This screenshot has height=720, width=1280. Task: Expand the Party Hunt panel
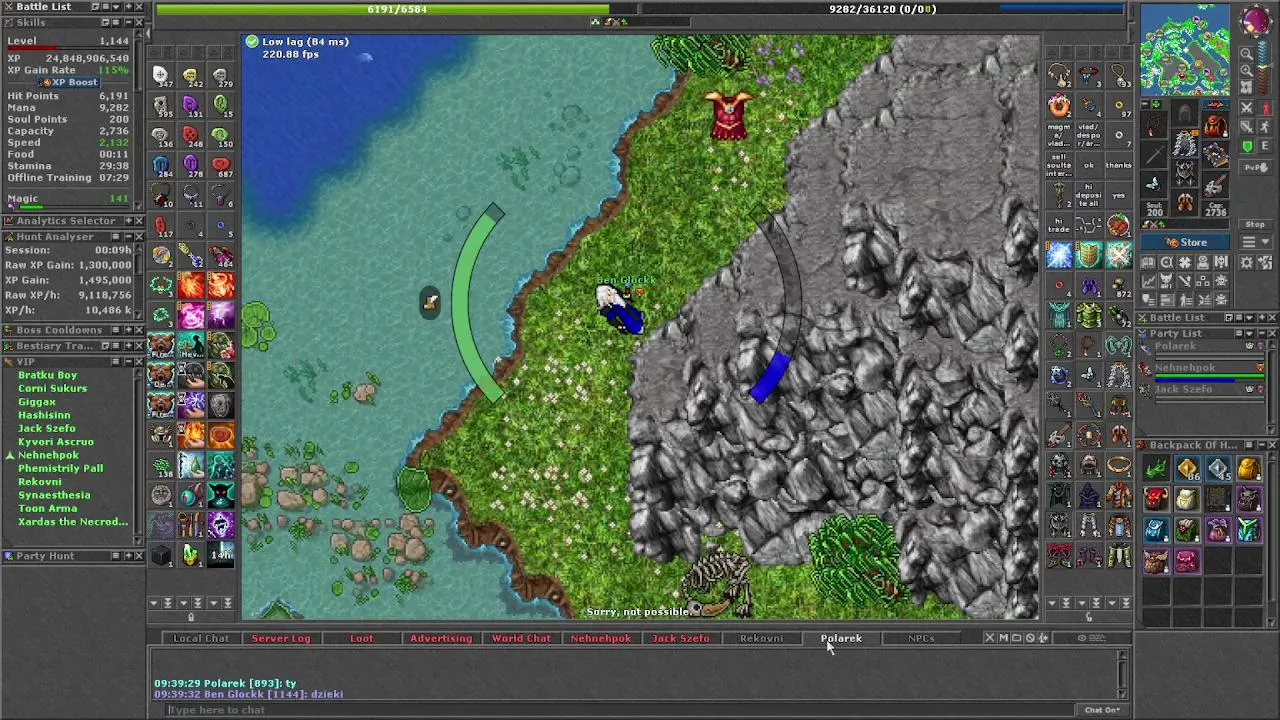tap(128, 555)
